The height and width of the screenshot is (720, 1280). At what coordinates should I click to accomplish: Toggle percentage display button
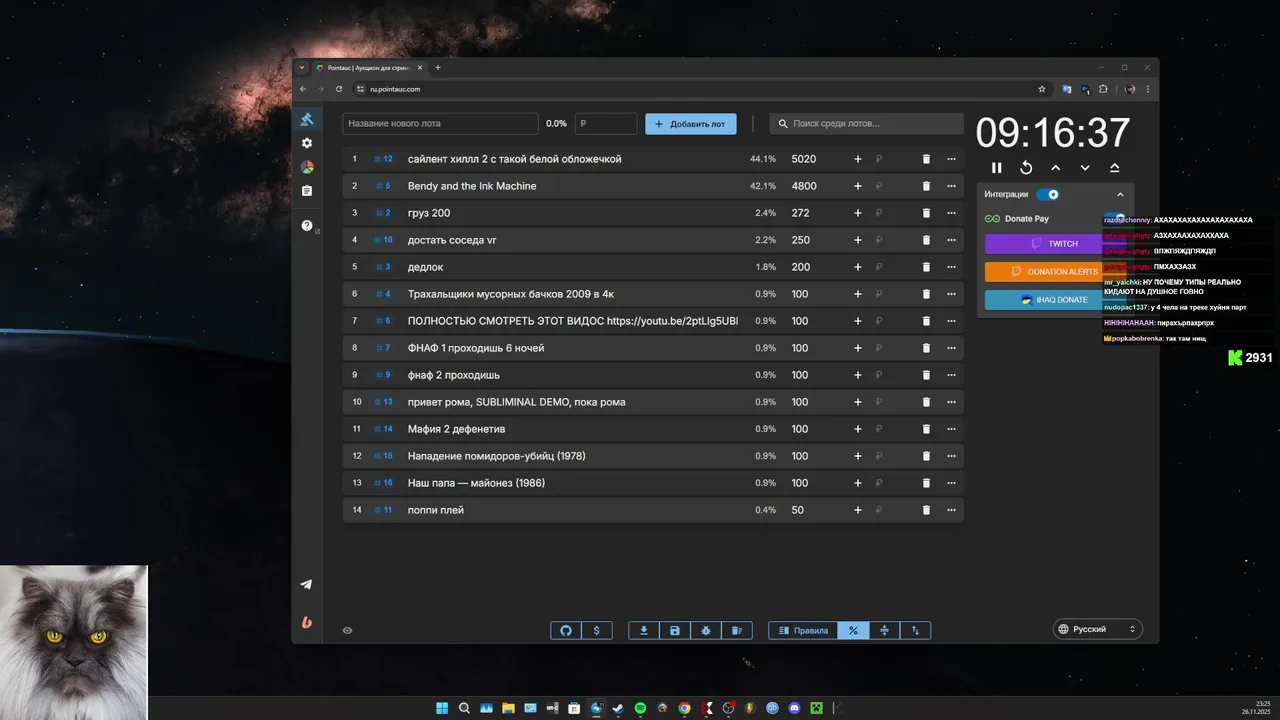[x=853, y=630]
